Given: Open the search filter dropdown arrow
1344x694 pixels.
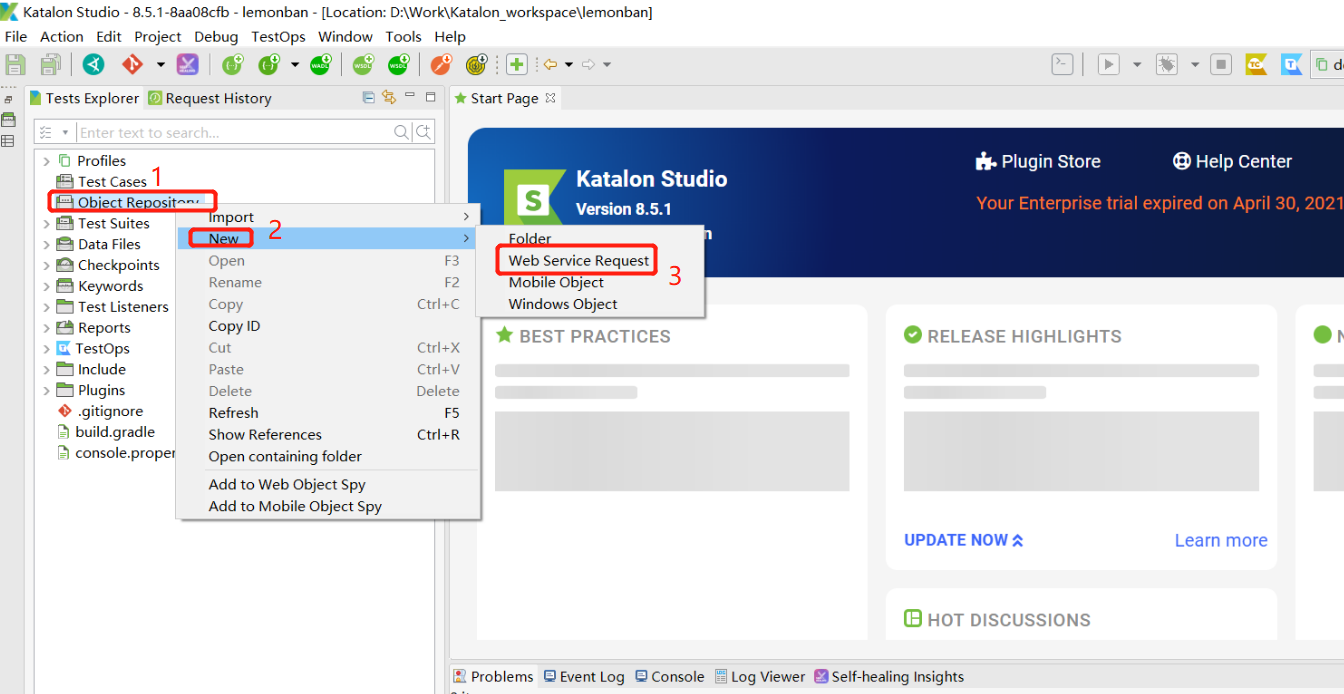Looking at the screenshot, I should tap(65, 132).
